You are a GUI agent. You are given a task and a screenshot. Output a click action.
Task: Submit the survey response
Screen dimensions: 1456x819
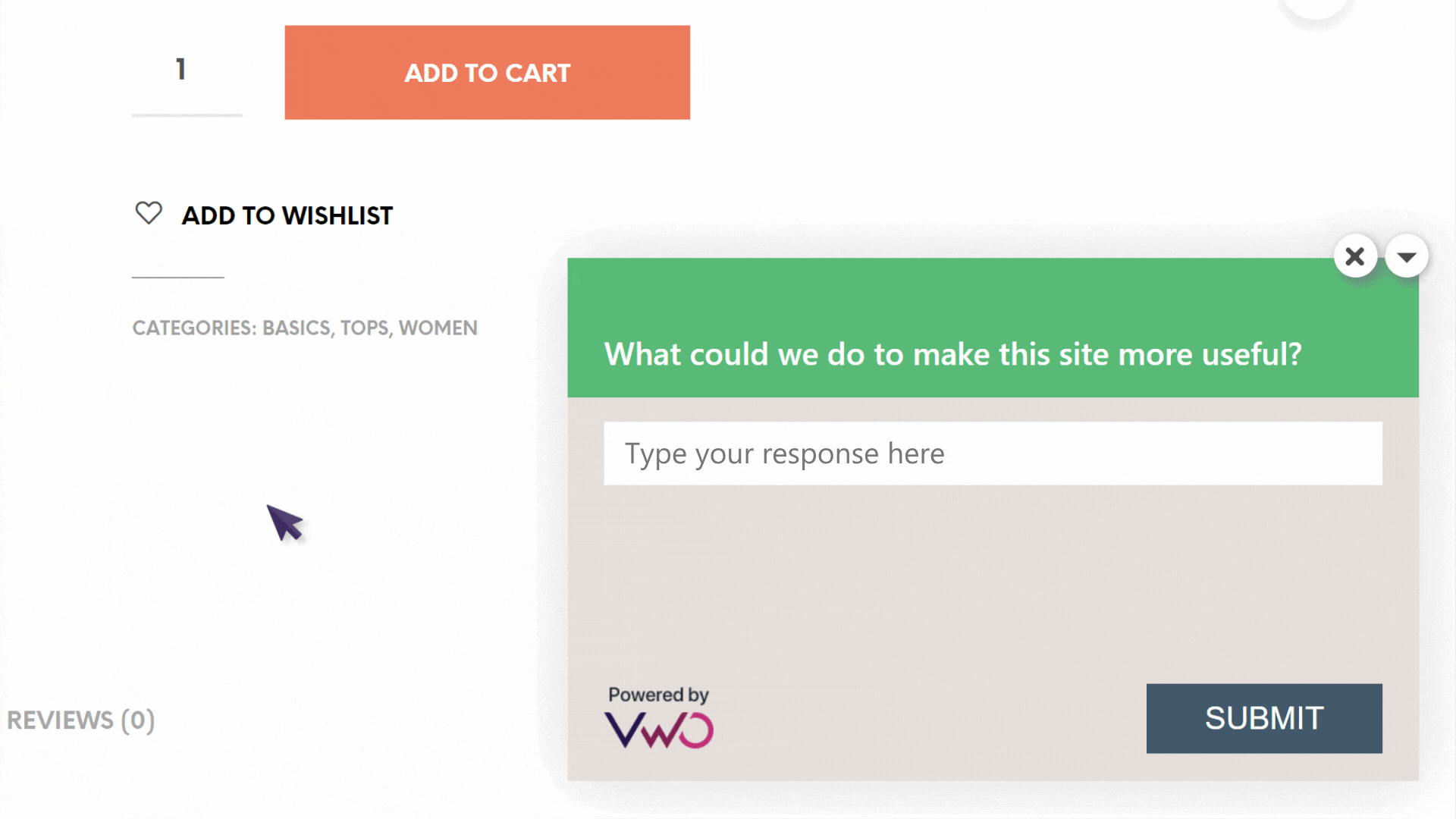tap(1264, 718)
